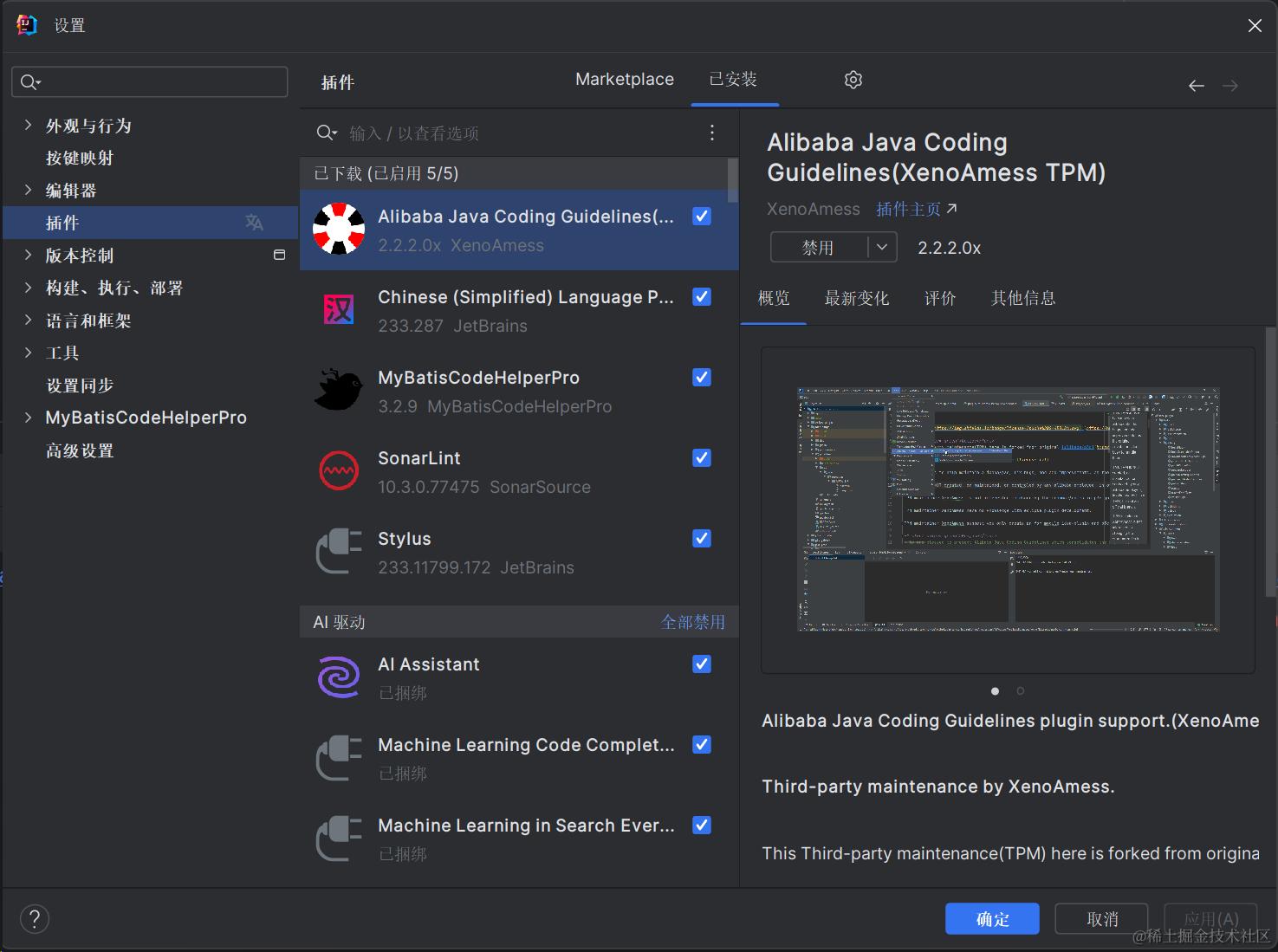The width and height of the screenshot is (1278, 952).
Task: Uncheck the Stylus plugin checkbox
Action: point(702,539)
